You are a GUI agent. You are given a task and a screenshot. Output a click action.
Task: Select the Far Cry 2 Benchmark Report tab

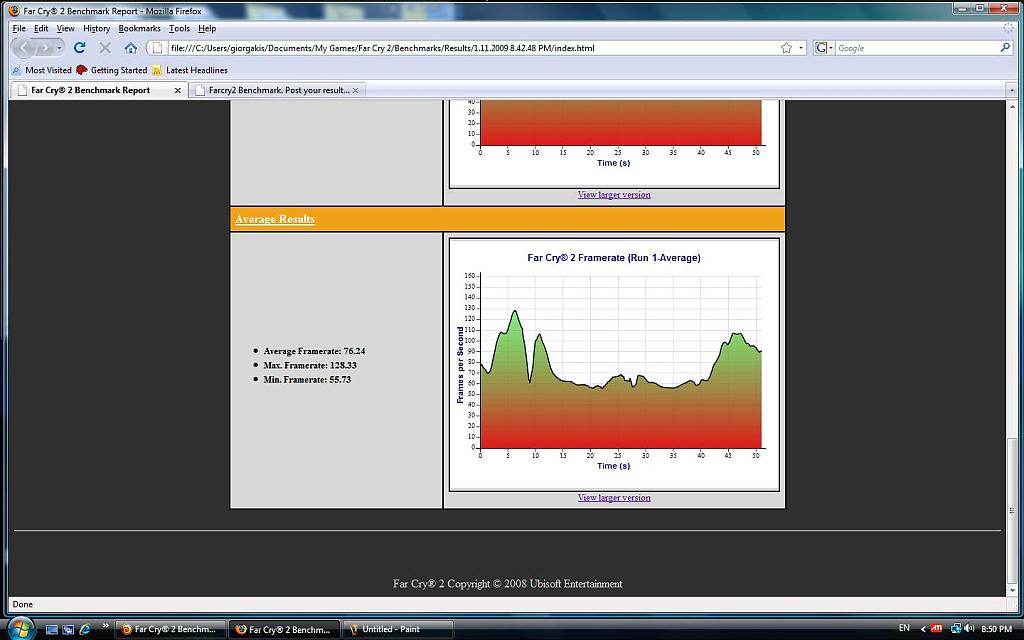coord(91,90)
